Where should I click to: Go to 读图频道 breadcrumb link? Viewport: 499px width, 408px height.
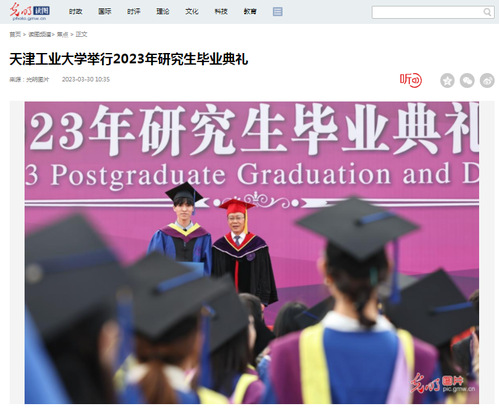40,34
